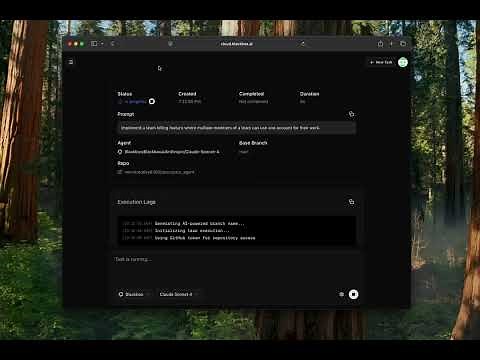Click the 'Generating AI-powered branch name...' log line

(x=199, y=223)
